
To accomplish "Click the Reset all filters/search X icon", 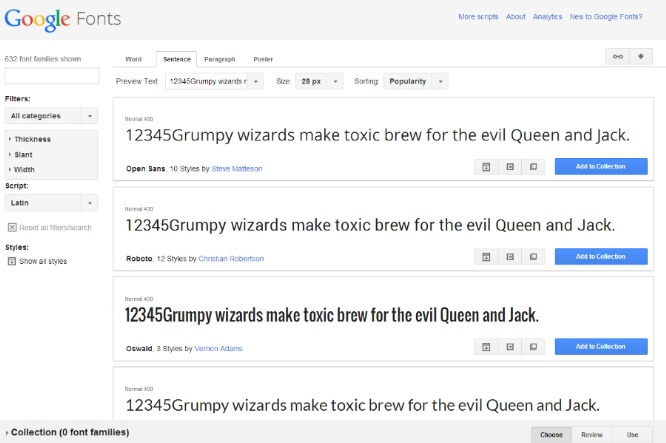I will [12, 228].
